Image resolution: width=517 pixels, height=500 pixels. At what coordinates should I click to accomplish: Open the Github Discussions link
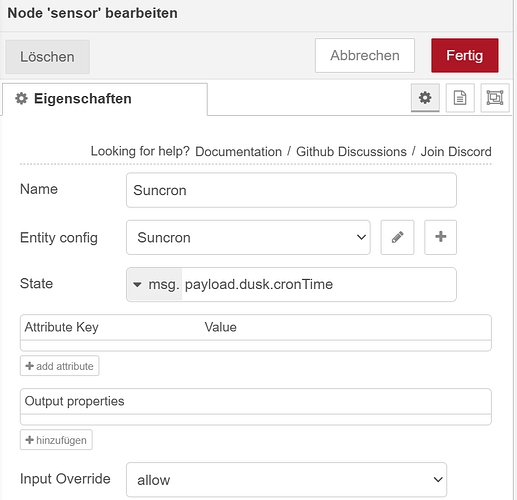coord(351,152)
